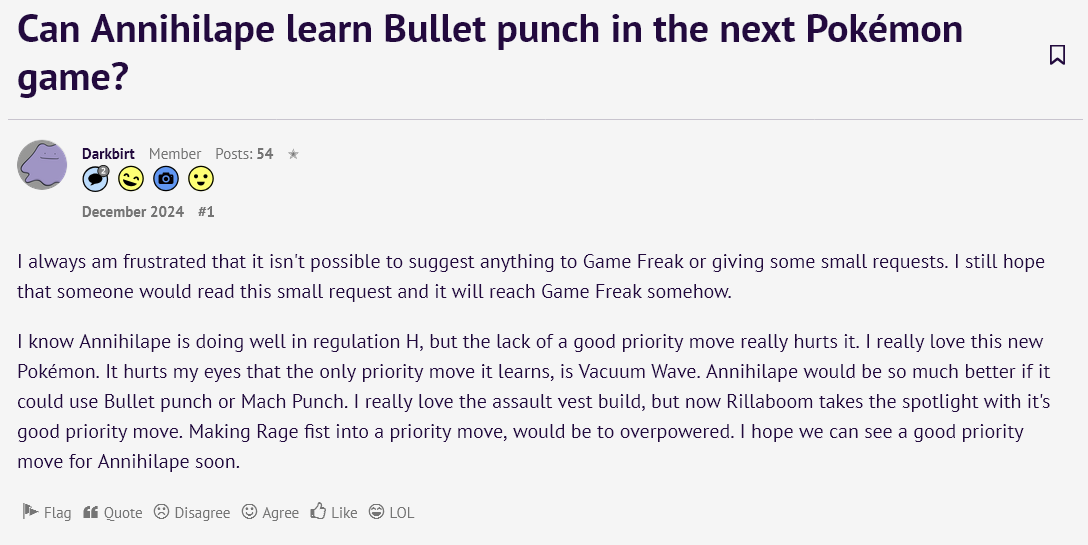Viewport: 1088px width, 545px height.
Task: Like the post with thumbs up
Action: pyautogui.click(x=334, y=512)
